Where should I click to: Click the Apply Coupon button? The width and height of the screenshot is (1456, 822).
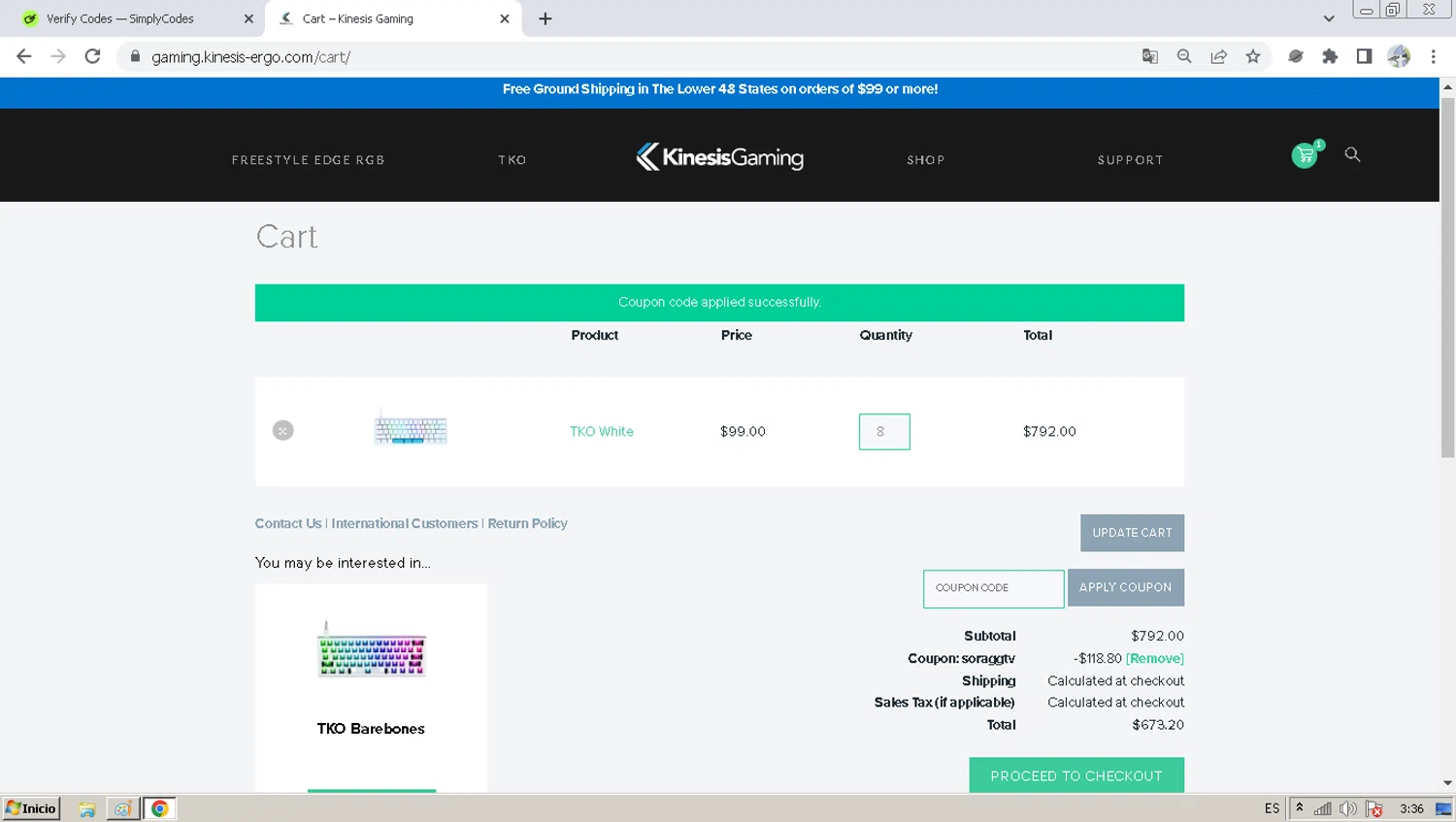[1125, 587]
